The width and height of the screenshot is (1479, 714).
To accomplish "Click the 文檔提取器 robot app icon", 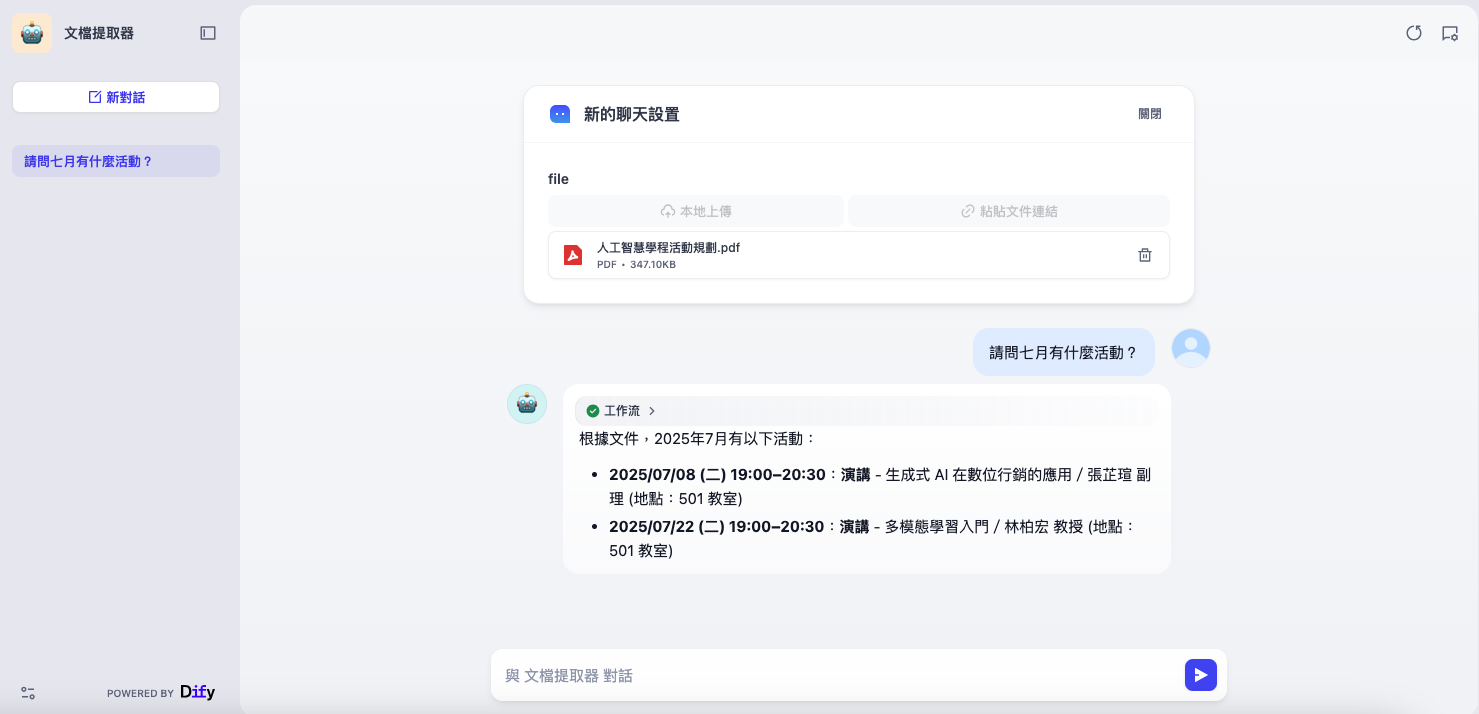I will click(x=32, y=33).
